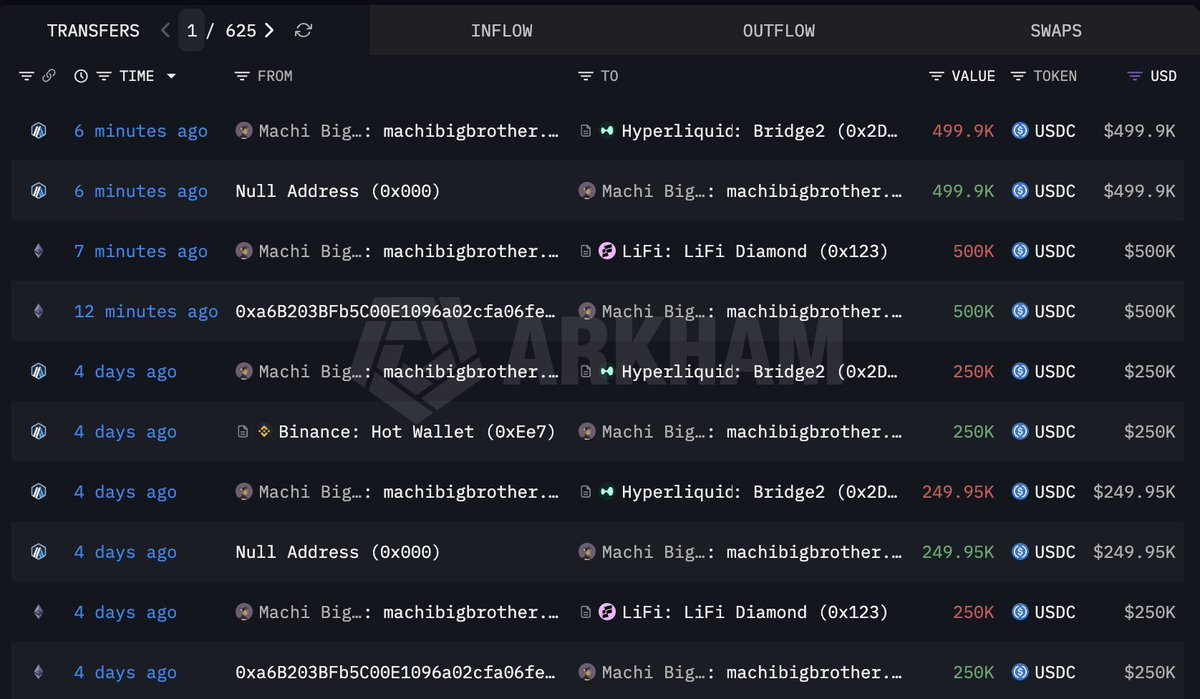Viewport: 1200px width, 699px height.
Task: Click the USDC token icon in the top row
Action: (x=1019, y=130)
